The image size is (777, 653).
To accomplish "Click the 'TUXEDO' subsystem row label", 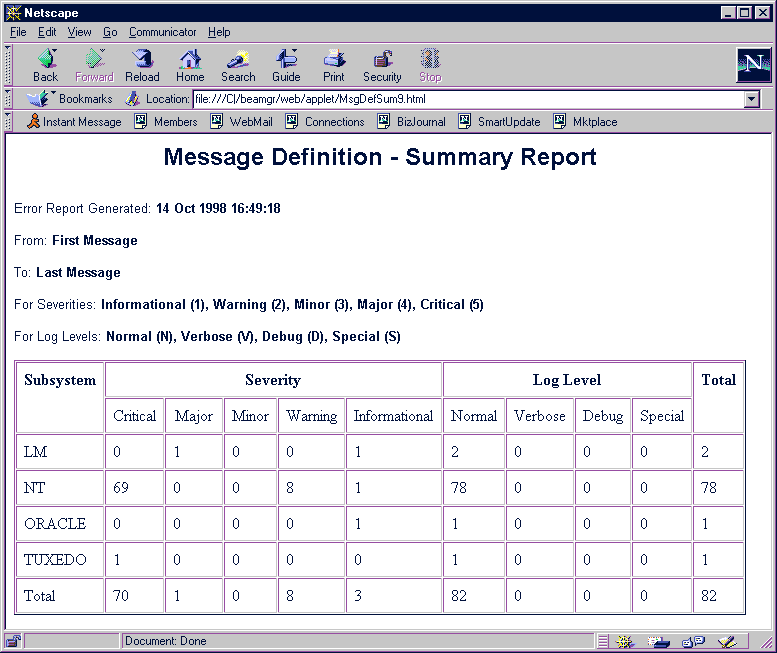I will 55,560.
